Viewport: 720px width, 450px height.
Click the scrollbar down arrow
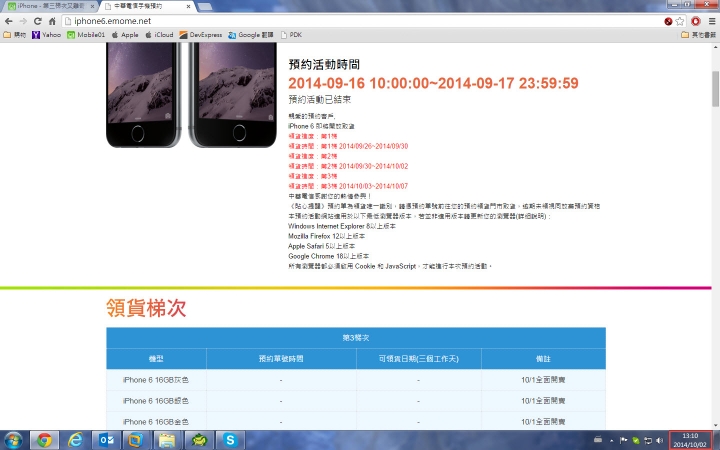point(715,425)
